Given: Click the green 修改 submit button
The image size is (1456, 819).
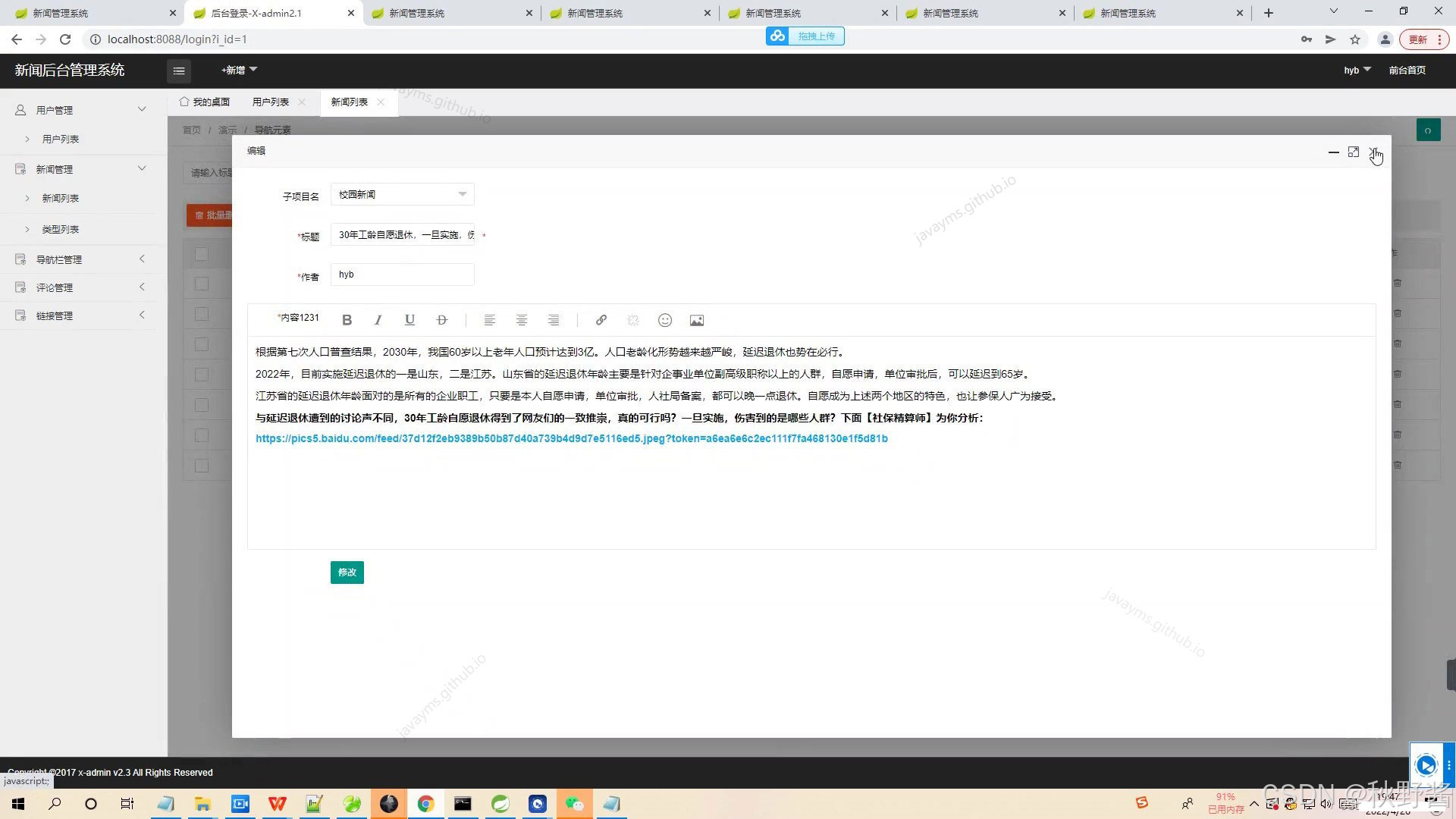Looking at the screenshot, I should (347, 573).
